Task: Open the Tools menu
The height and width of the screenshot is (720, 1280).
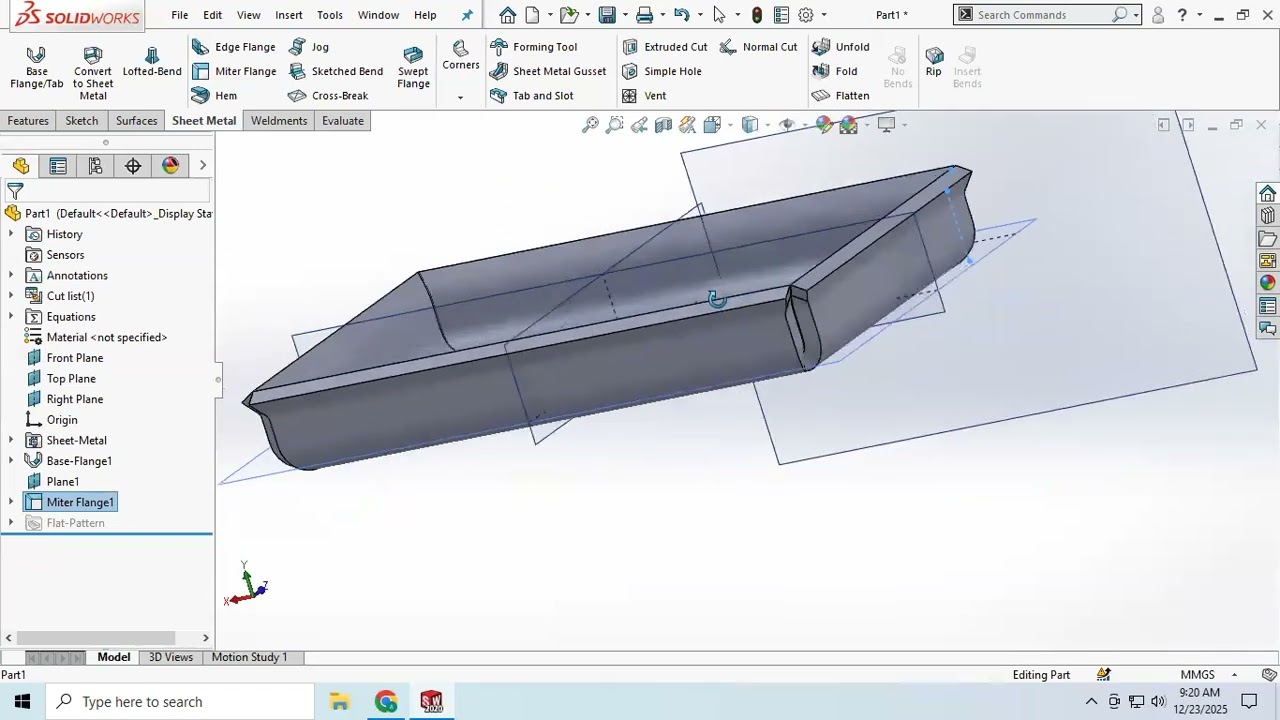Action: pos(330,15)
